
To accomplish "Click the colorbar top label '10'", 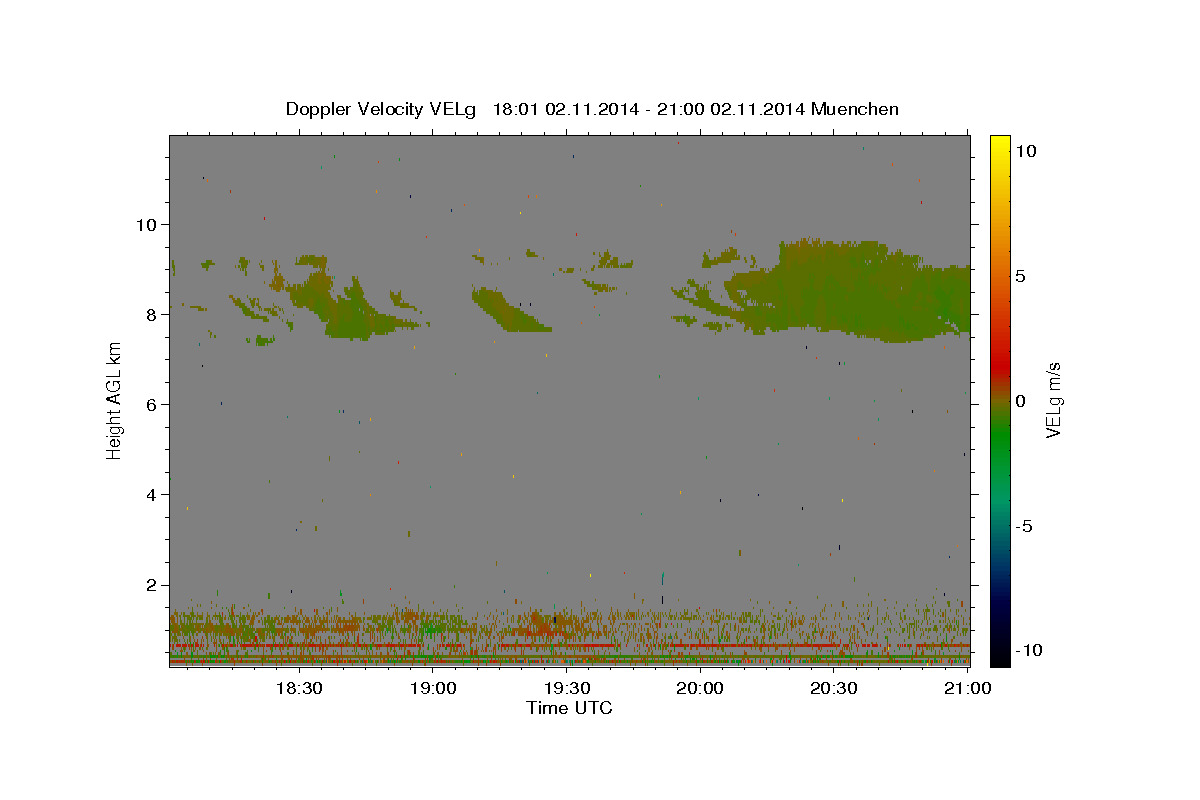I will (1025, 150).
